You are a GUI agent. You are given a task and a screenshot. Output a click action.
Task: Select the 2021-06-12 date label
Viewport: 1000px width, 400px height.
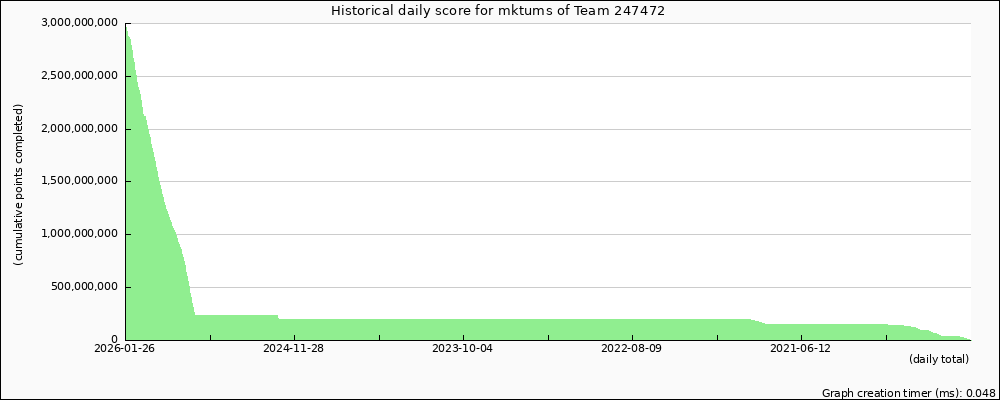(801, 349)
